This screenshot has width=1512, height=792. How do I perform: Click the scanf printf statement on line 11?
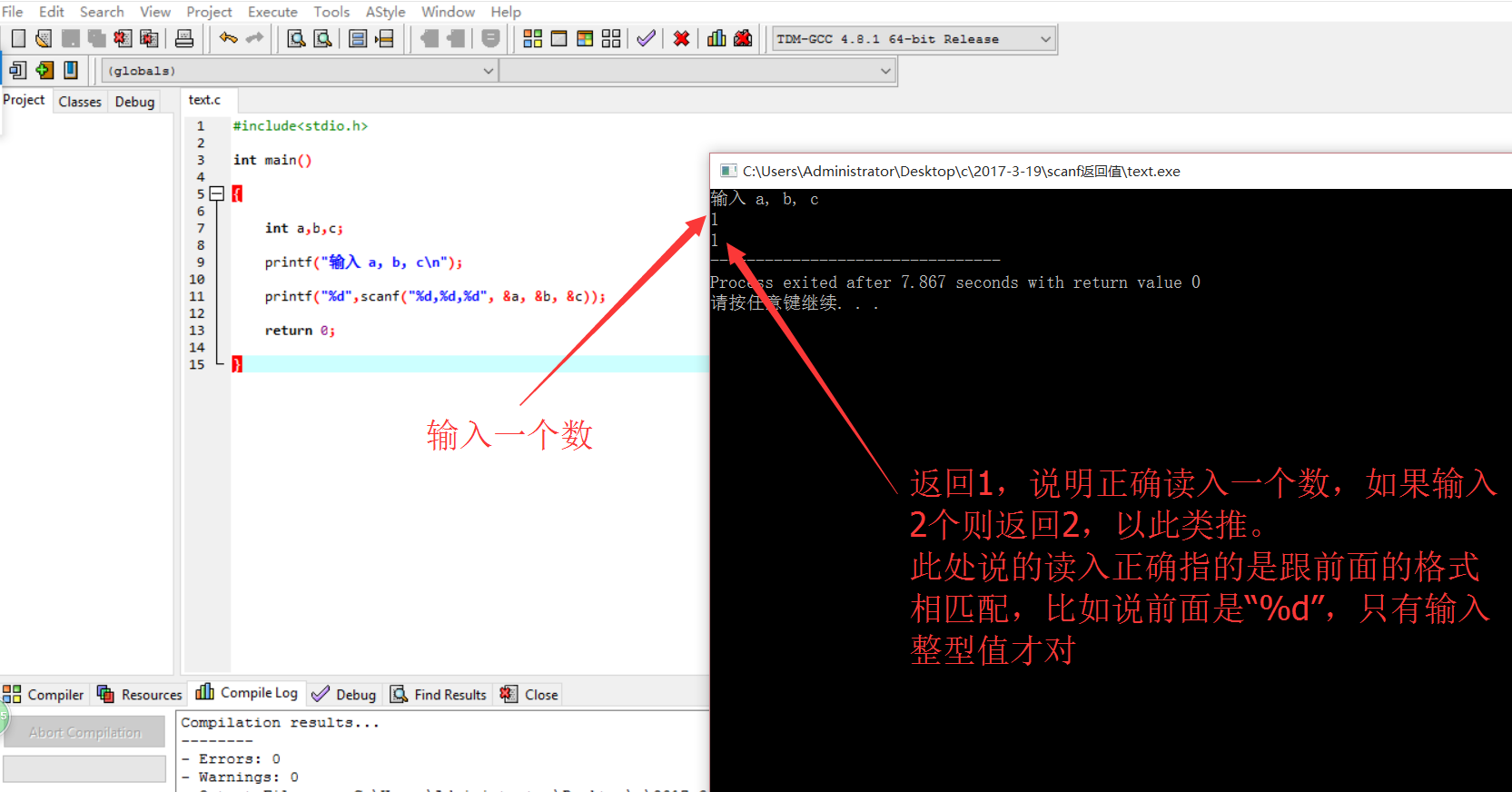[435, 296]
